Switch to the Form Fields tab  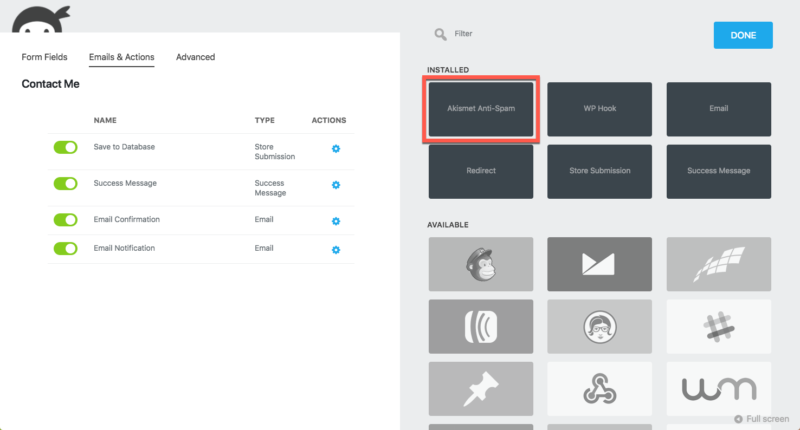[x=45, y=57]
